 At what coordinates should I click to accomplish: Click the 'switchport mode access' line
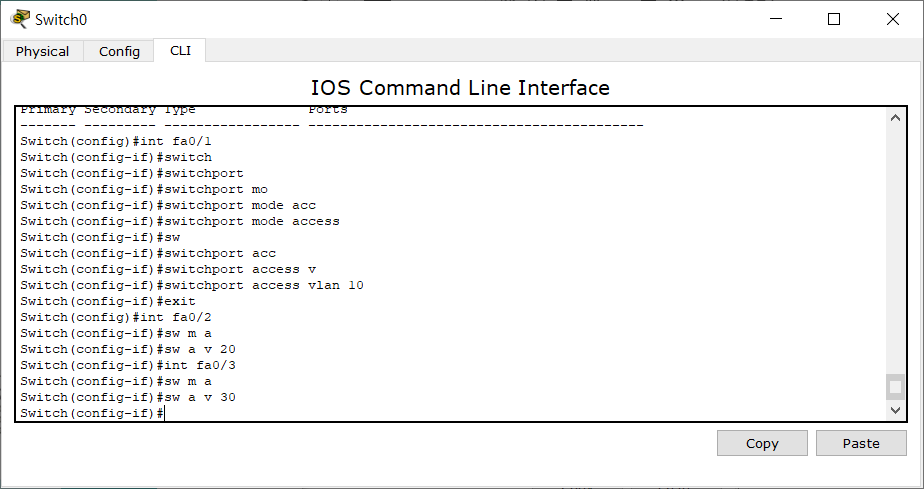[180, 222]
